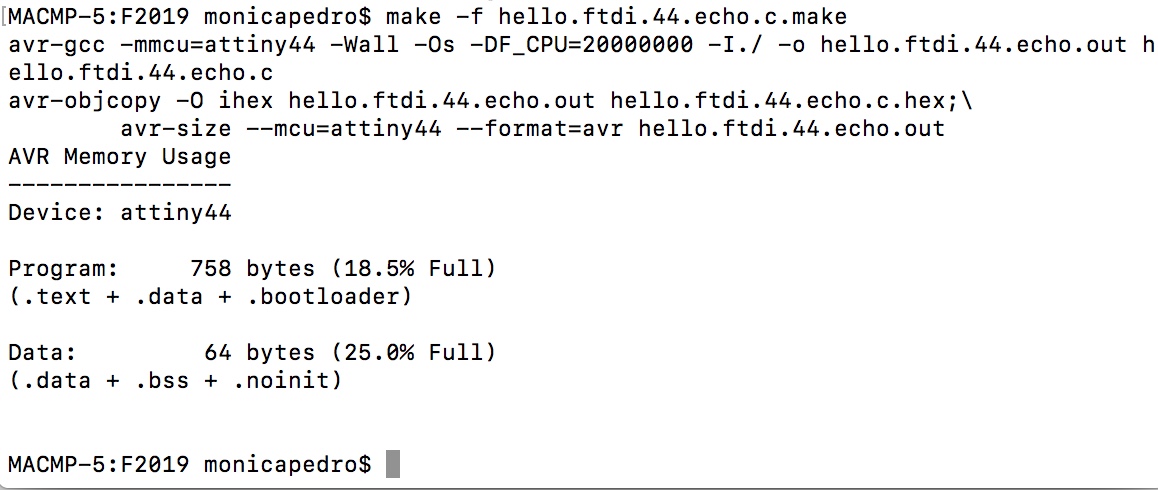Click the avr-size command text
Image resolution: width=1158 pixels, height=490 pixels.
pos(176,129)
